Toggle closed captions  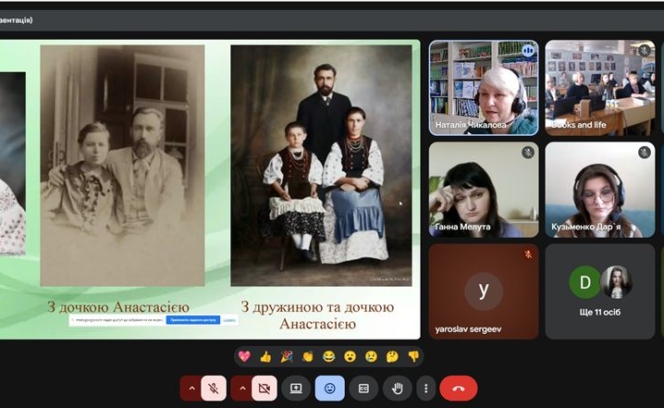click(364, 388)
